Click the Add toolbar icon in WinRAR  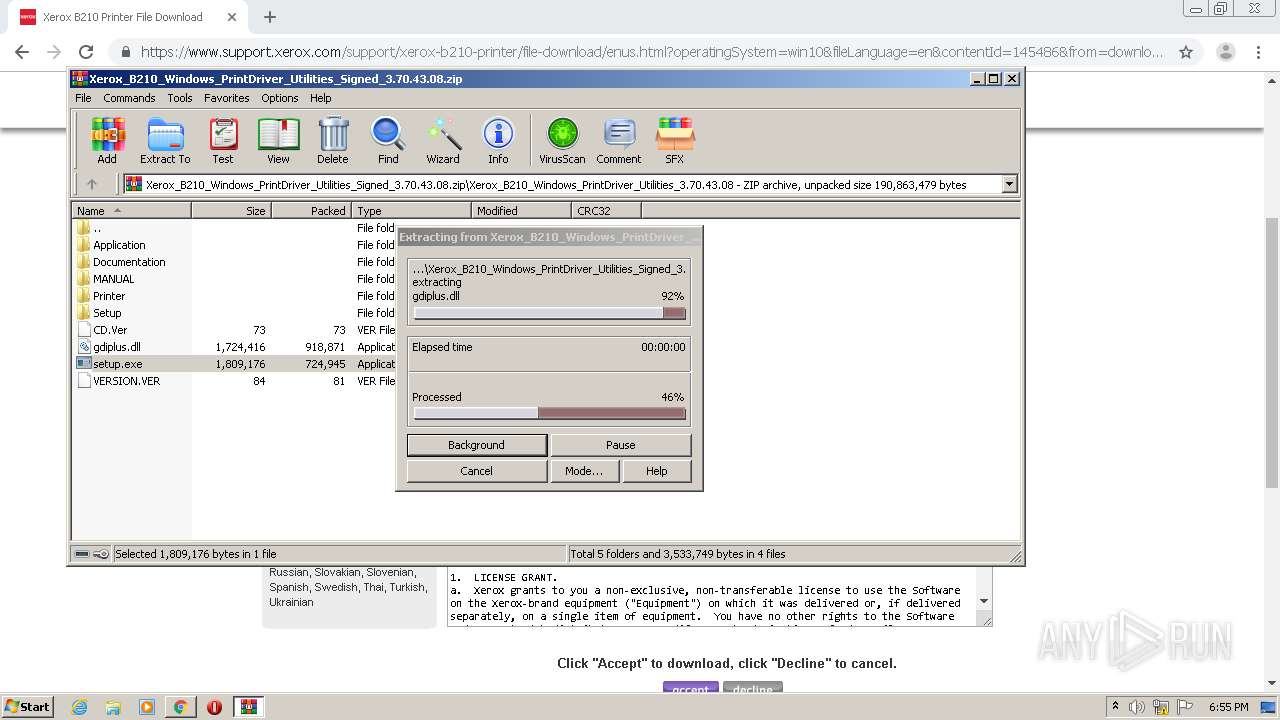pos(107,140)
